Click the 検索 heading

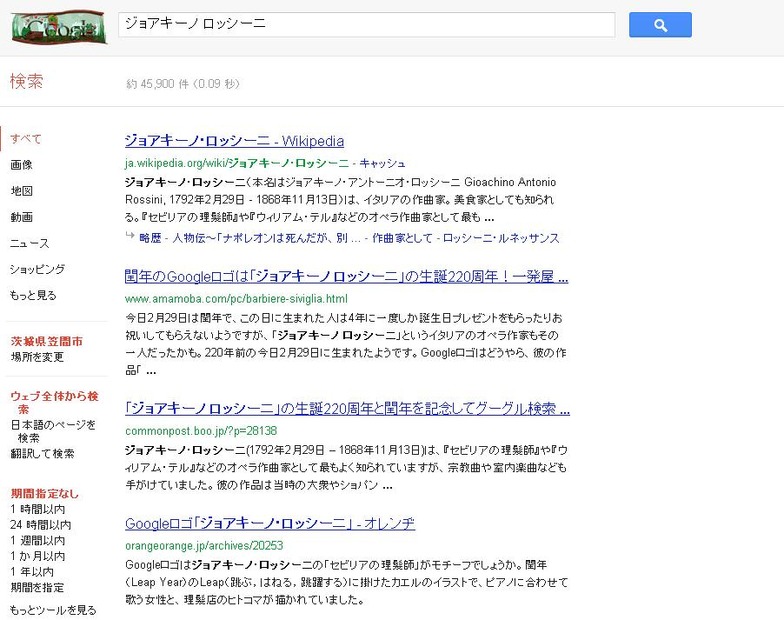tap(26, 81)
